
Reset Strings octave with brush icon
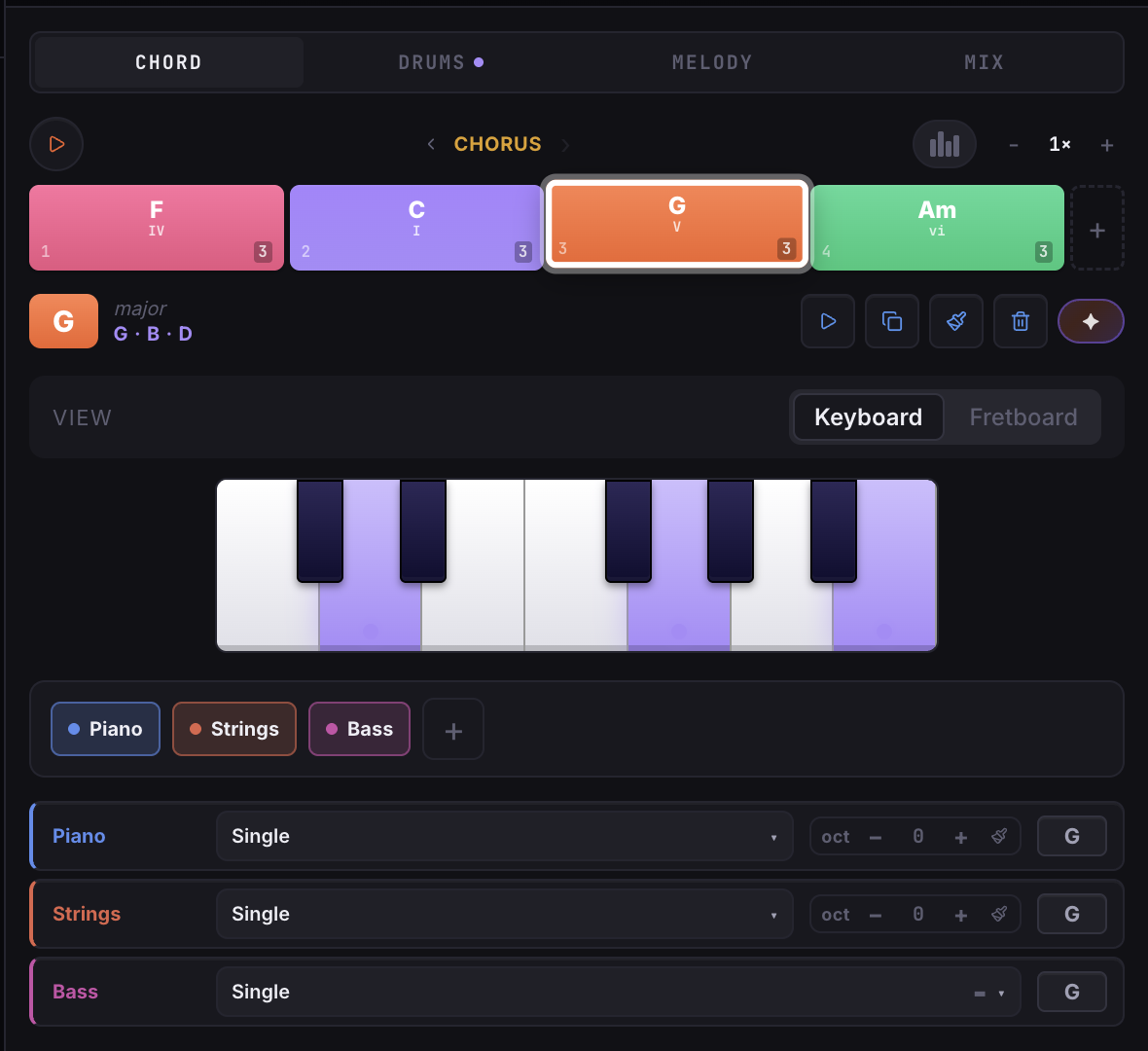click(999, 914)
